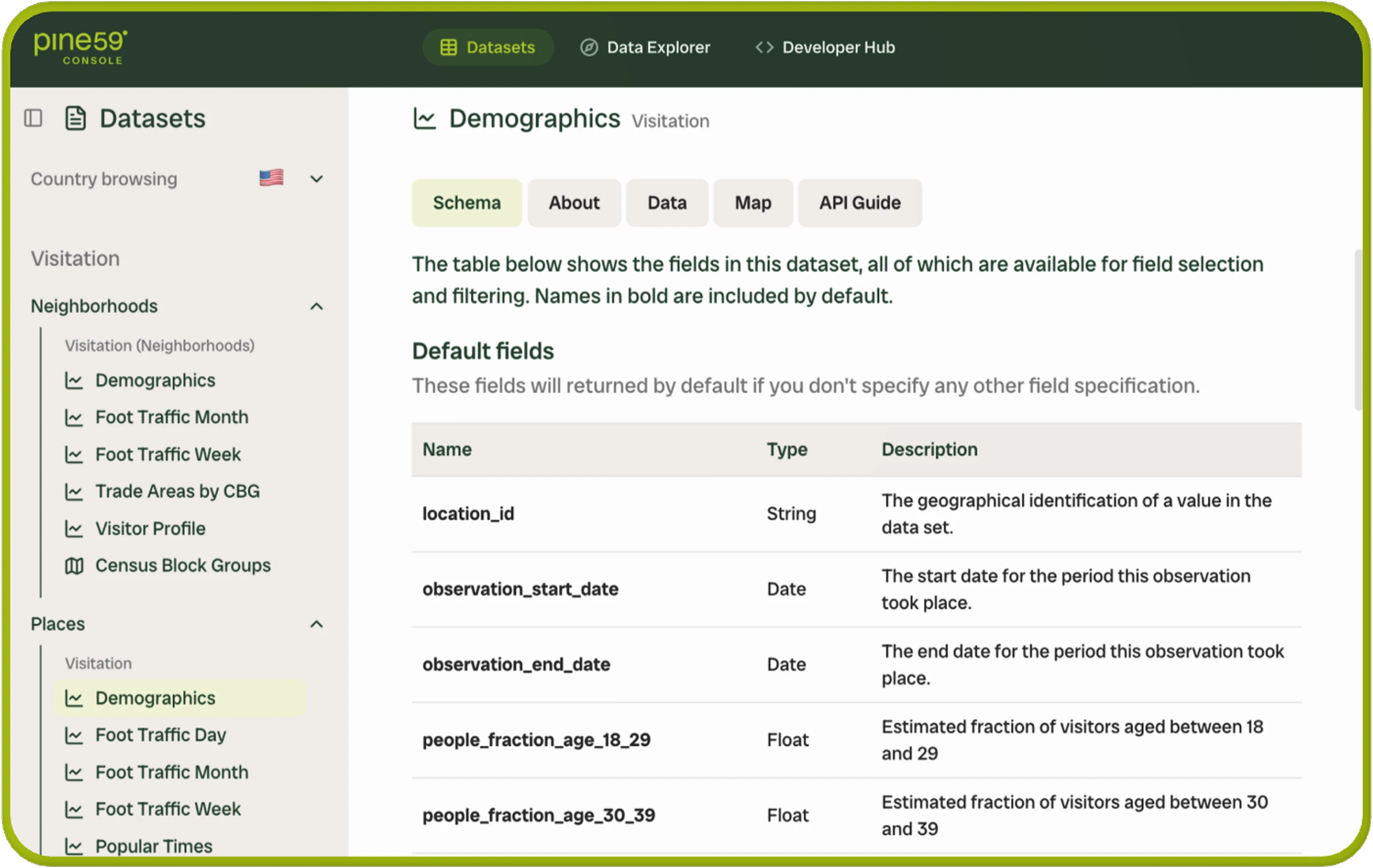Open Popular Times under Places
The height and width of the screenshot is (868, 1373).
(153, 846)
